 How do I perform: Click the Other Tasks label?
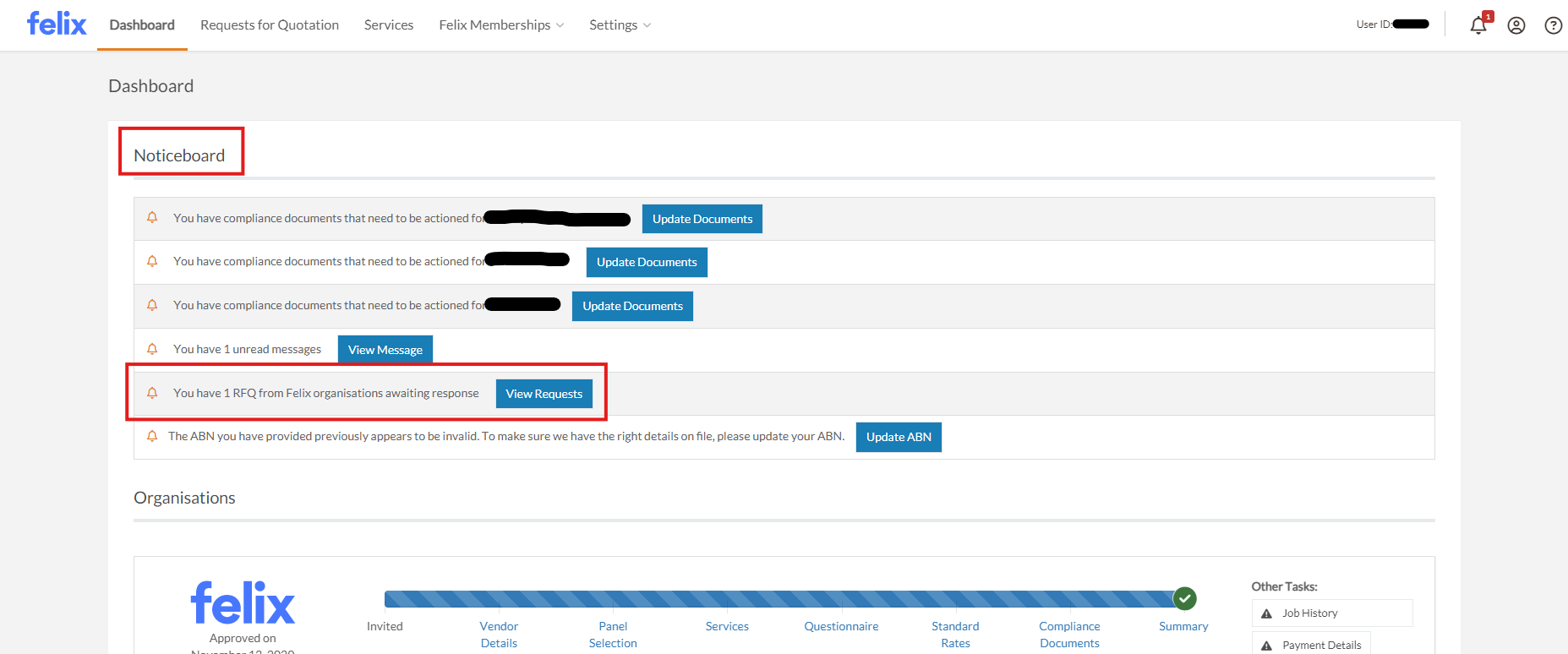(x=1284, y=586)
